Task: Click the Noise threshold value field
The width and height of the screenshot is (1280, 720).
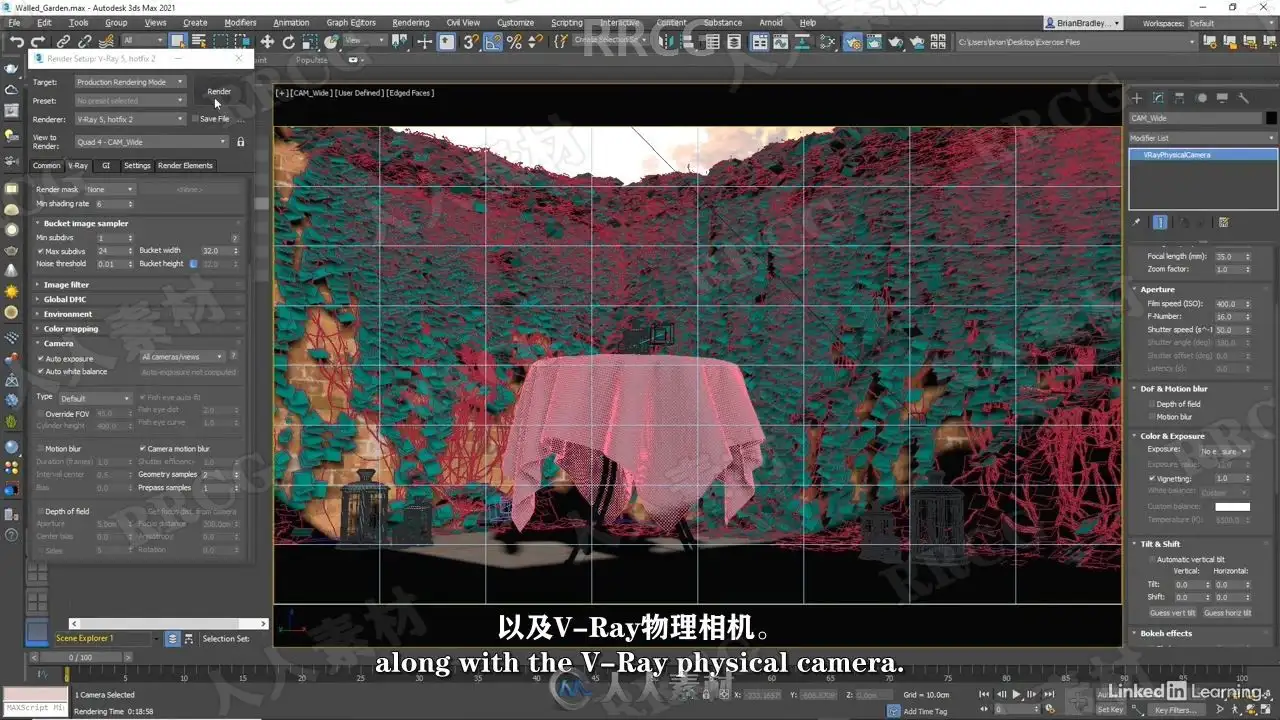Action: coord(115,264)
